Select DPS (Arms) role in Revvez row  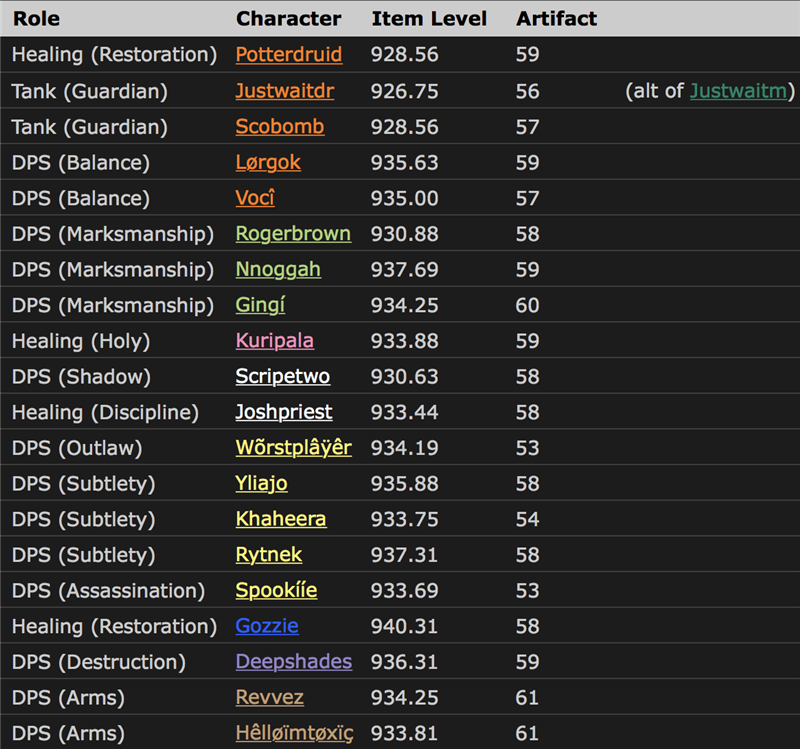tap(68, 698)
